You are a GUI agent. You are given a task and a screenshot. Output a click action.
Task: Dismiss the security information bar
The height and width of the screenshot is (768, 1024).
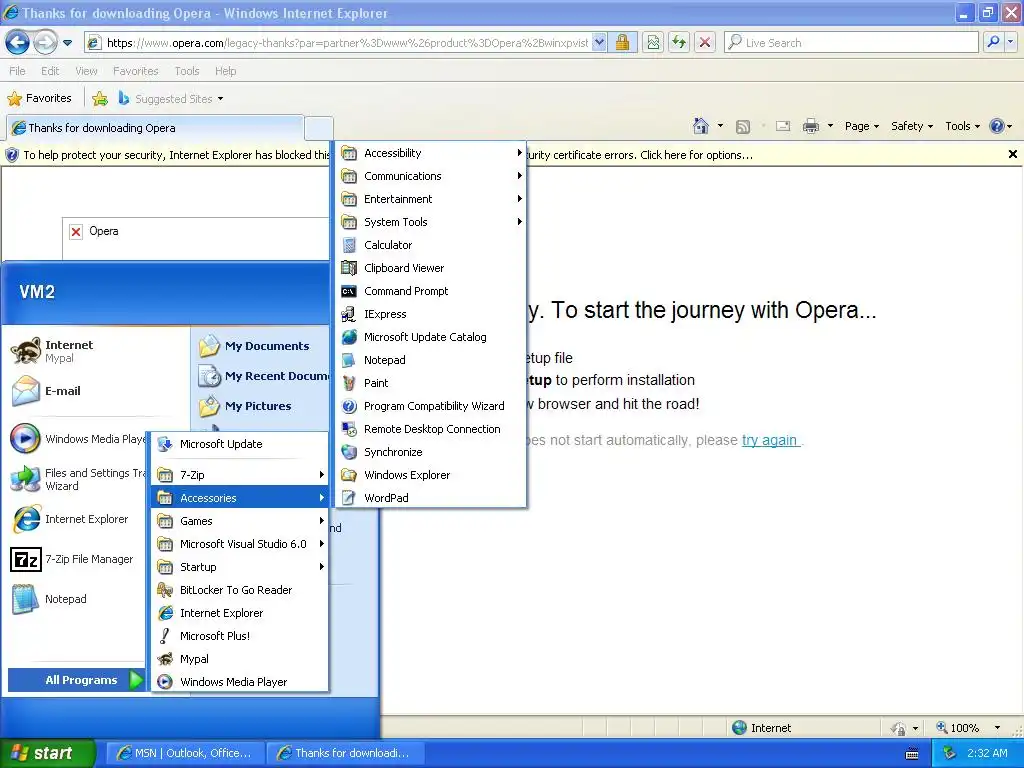click(x=1012, y=155)
